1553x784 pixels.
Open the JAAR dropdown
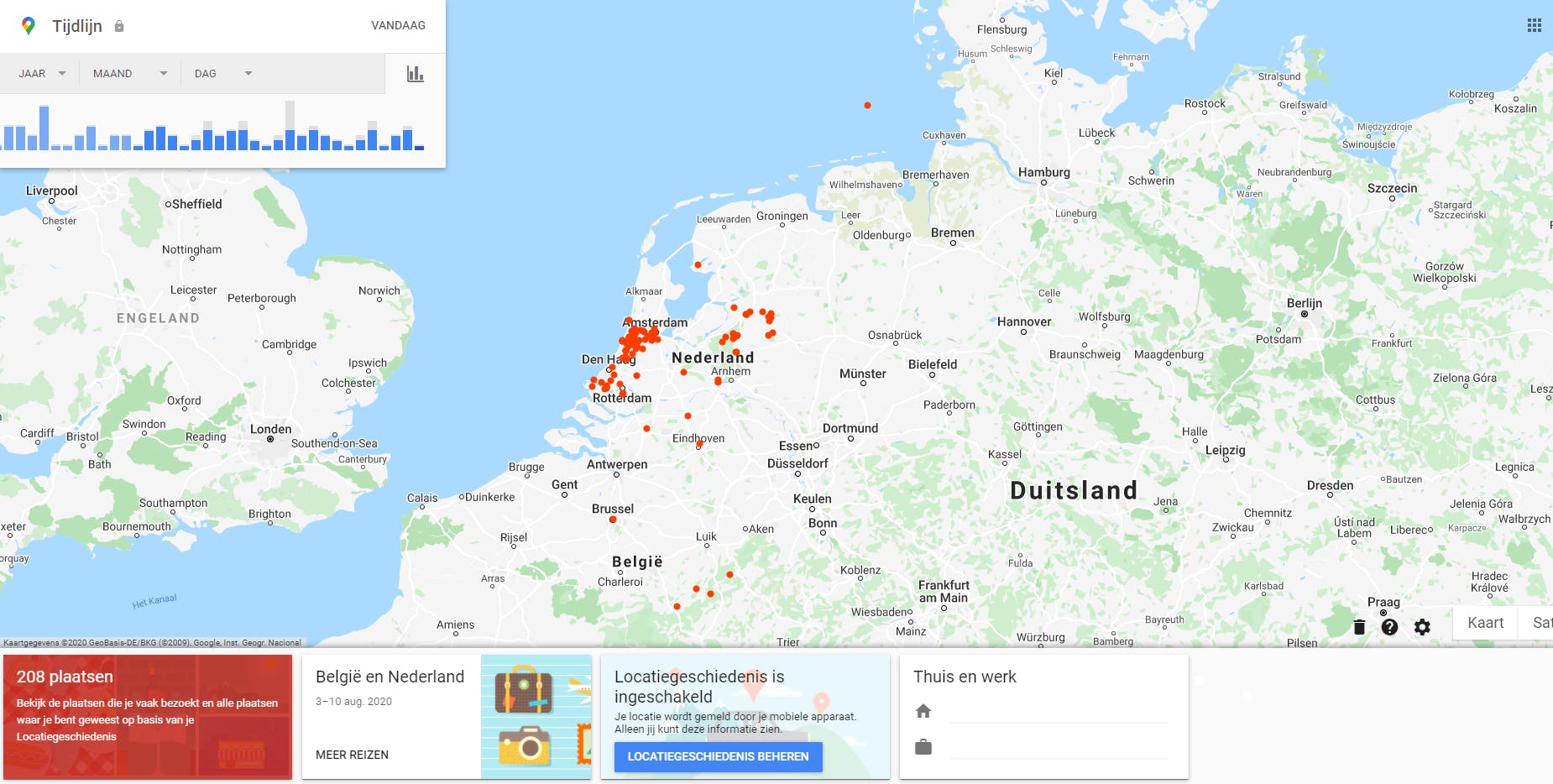42,74
